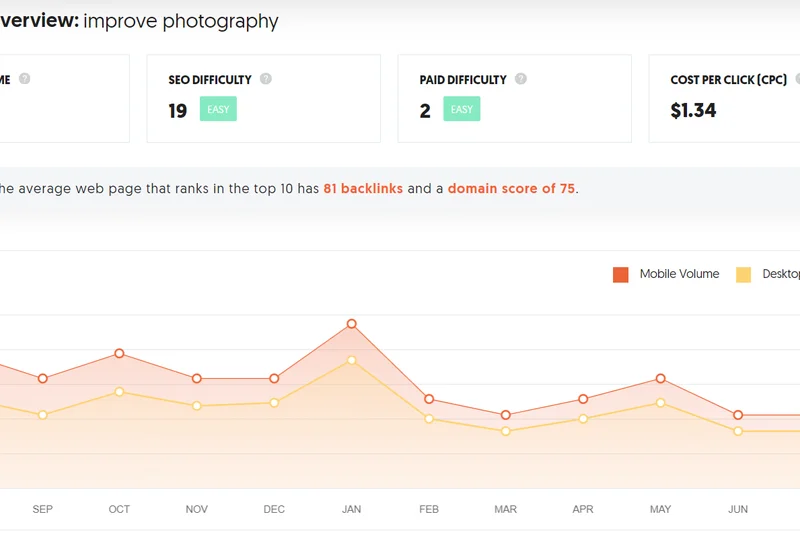Select the March mobile volume data point
800x533 pixels.
506,414
